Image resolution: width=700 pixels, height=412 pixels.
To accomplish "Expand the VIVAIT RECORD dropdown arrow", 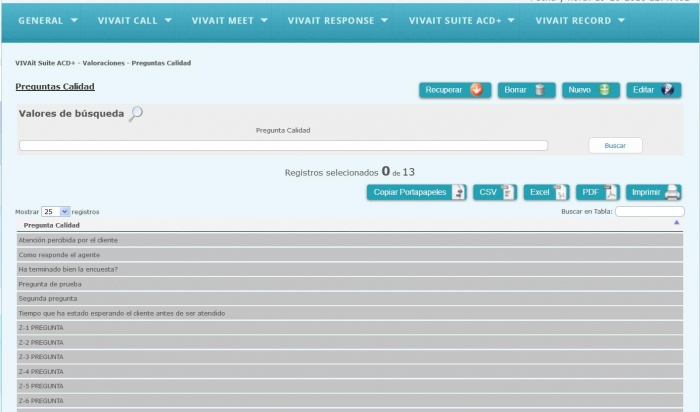I will [621, 20].
